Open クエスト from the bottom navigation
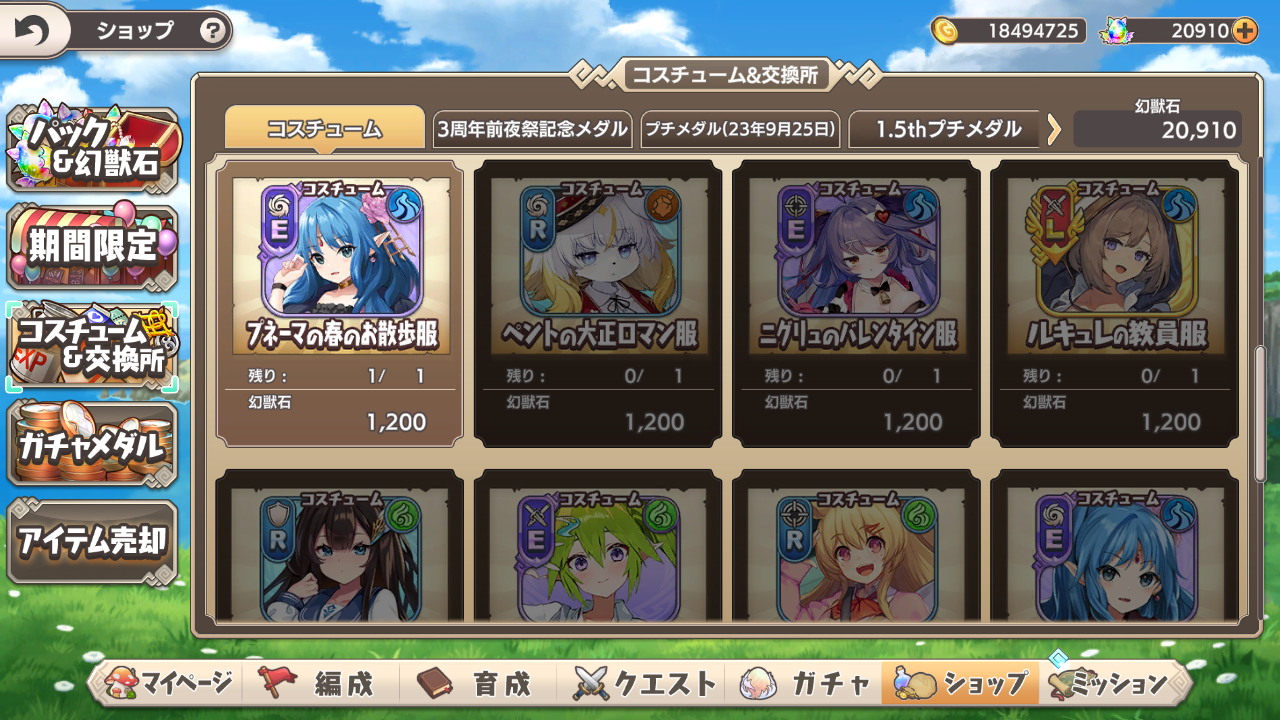The height and width of the screenshot is (720, 1280). click(x=645, y=684)
